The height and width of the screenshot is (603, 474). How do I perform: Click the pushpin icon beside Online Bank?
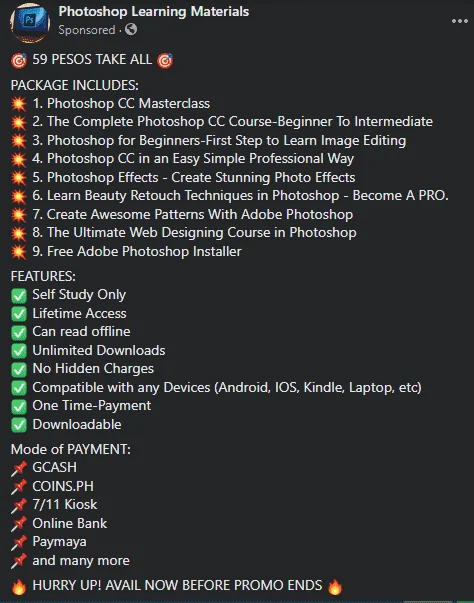19,524
